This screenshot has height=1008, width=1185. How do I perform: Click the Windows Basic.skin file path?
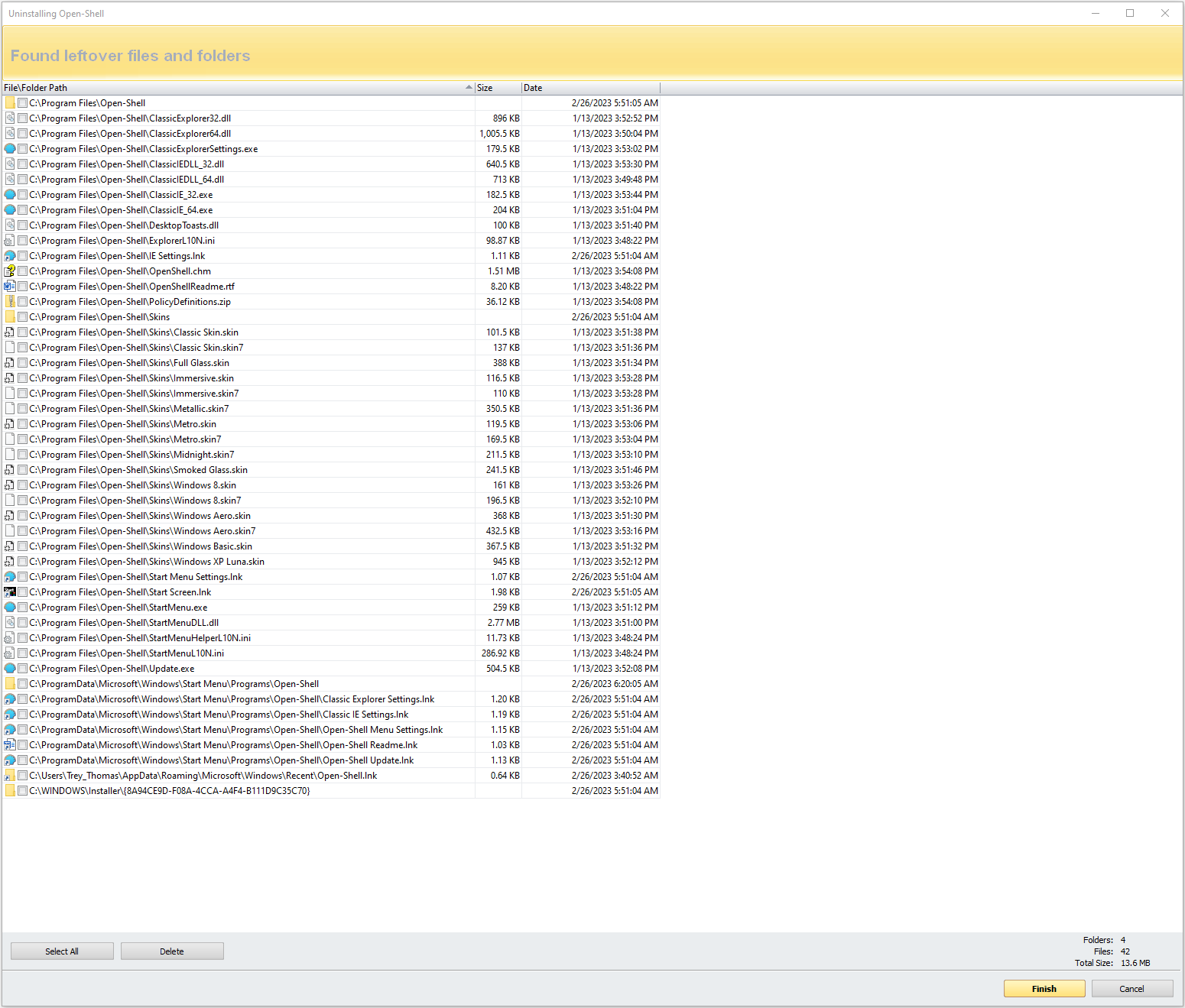[x=141, y=546]
